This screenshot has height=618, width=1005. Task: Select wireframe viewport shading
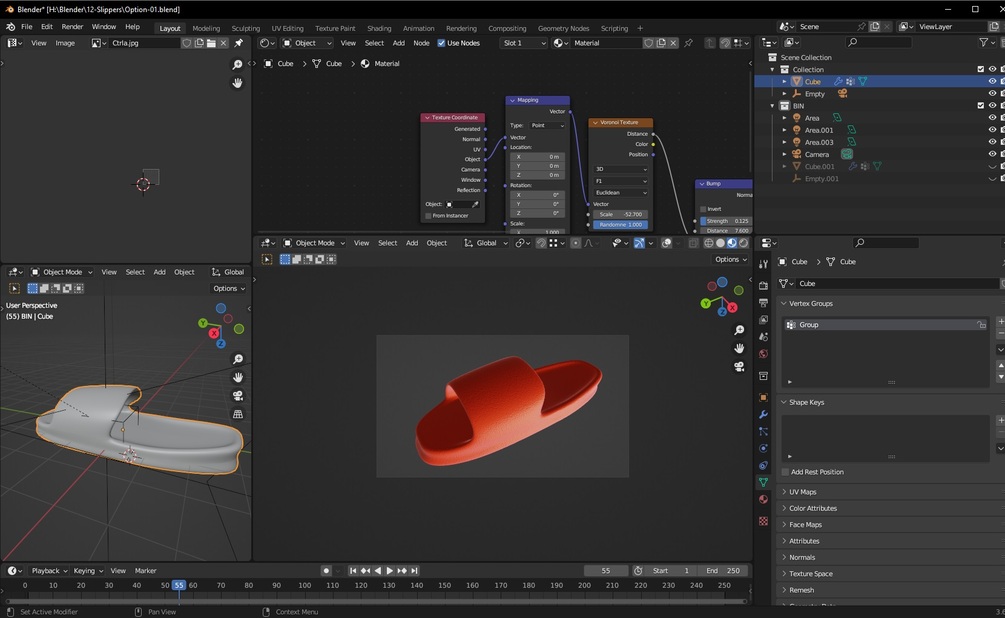709,243
